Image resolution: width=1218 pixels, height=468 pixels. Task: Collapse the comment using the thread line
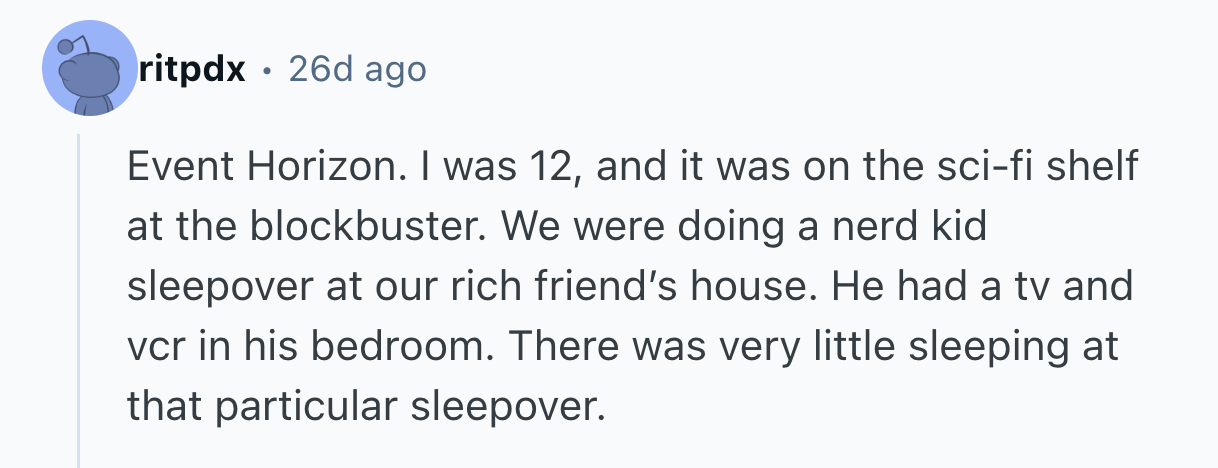[x=79, y=300]
